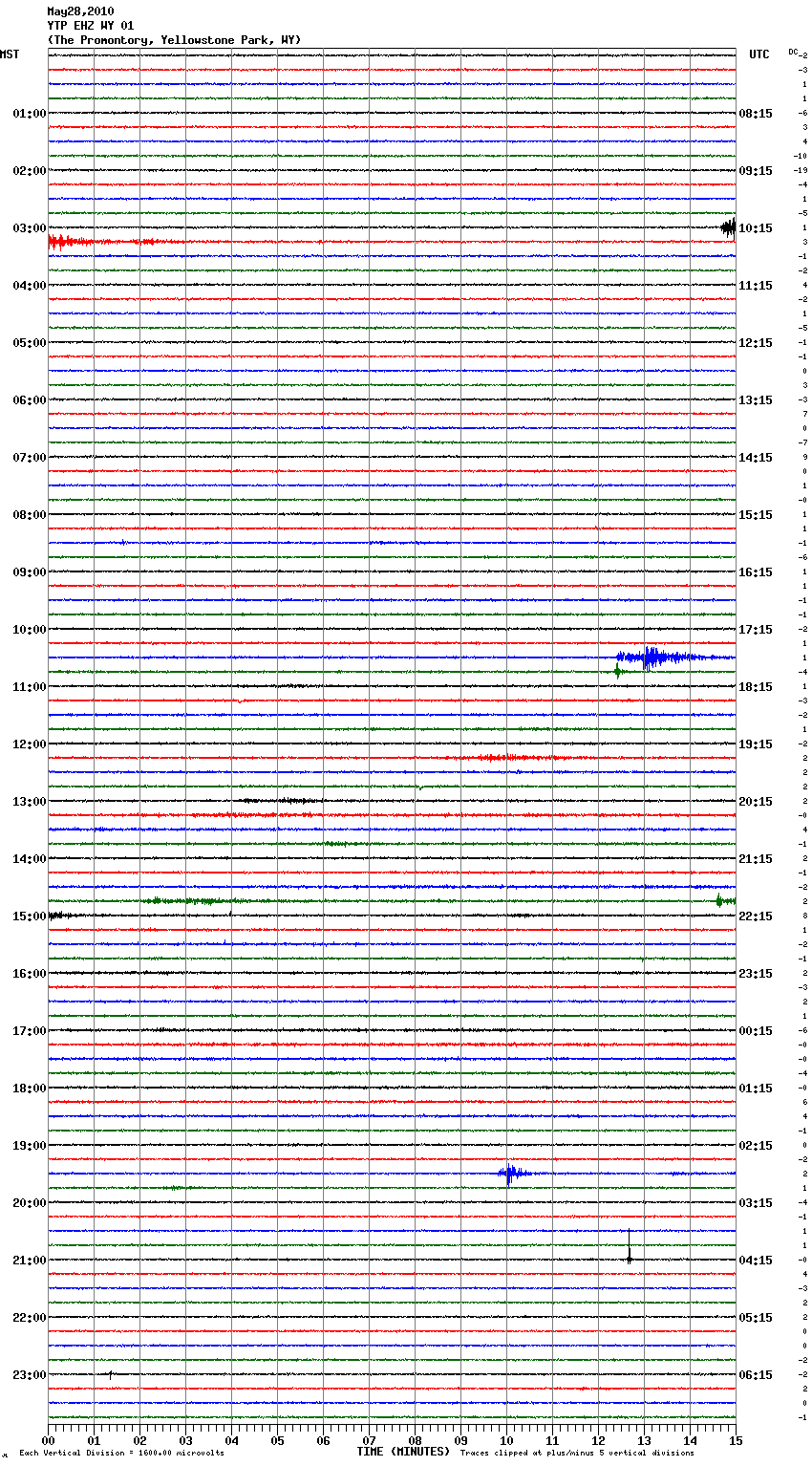
Task: Click the 04:00 MST time label
Action: (30, 286)
